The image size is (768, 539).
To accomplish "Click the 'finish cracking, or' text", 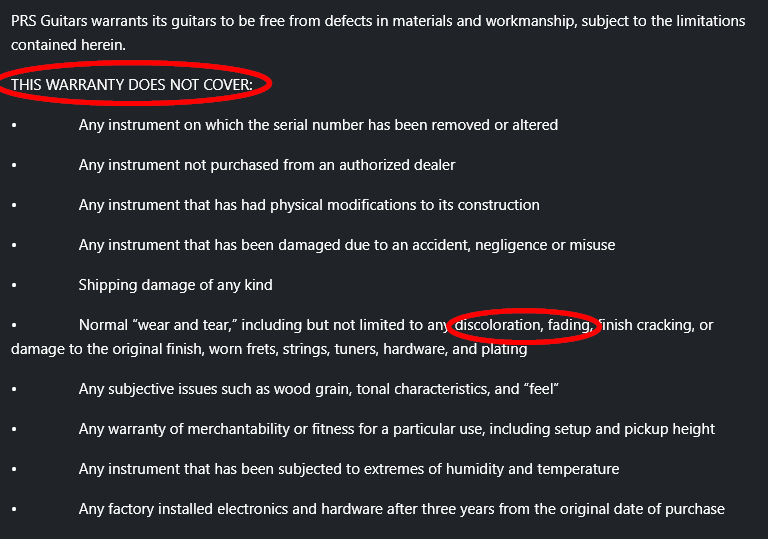I will click(x=655, y=325).
